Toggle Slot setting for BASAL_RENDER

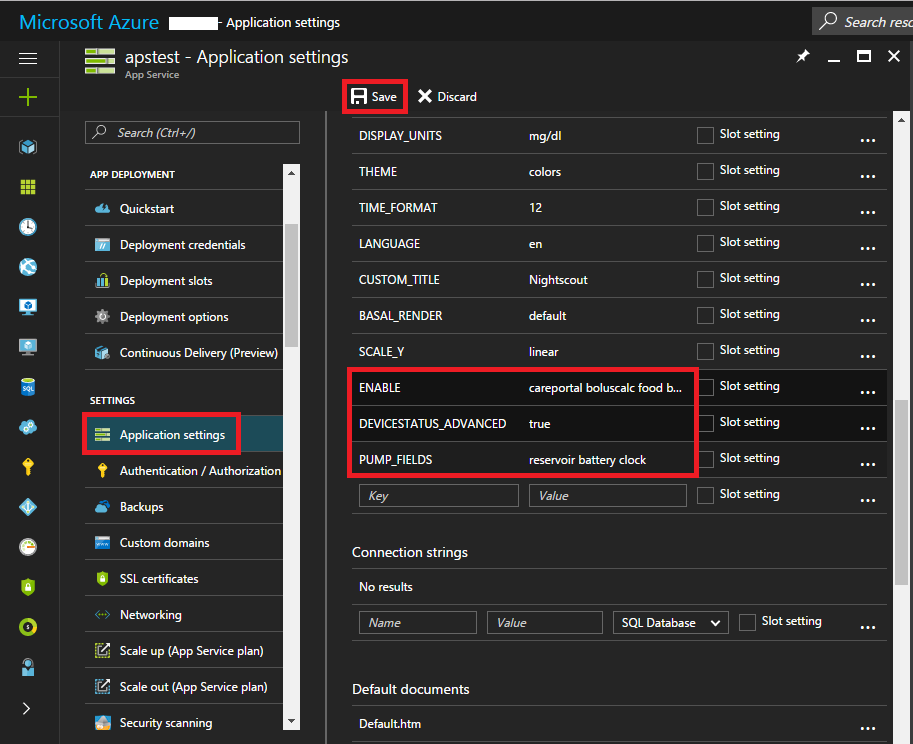pyautogui.click(x=705, y=316)
